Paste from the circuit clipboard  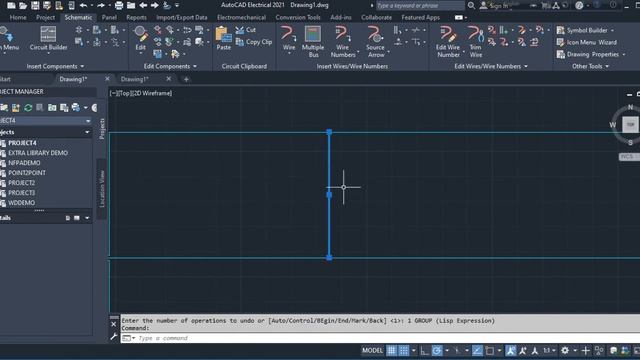[223, 38]
